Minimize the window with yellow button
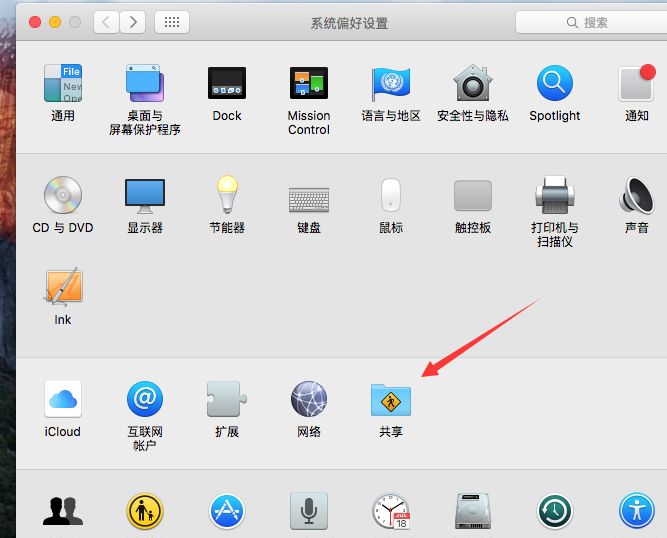The image size is (667, 538). pyautogui.click(x=55, y=22)
